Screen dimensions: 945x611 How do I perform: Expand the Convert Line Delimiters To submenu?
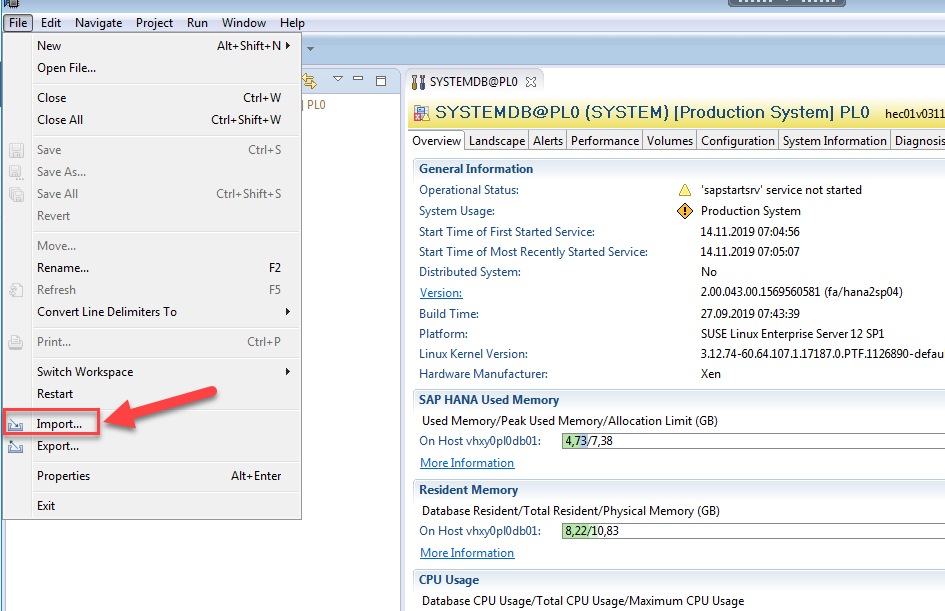(x=290, y=312)
